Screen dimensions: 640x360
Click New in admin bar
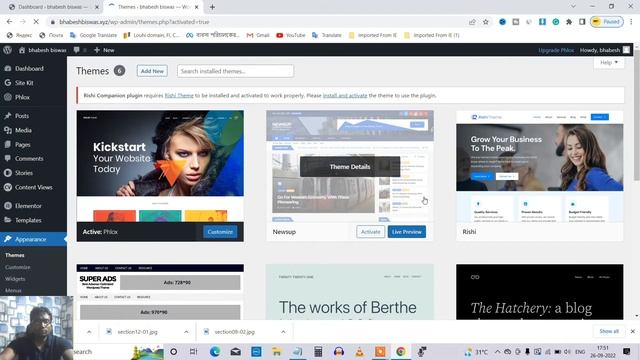[104, 50]
